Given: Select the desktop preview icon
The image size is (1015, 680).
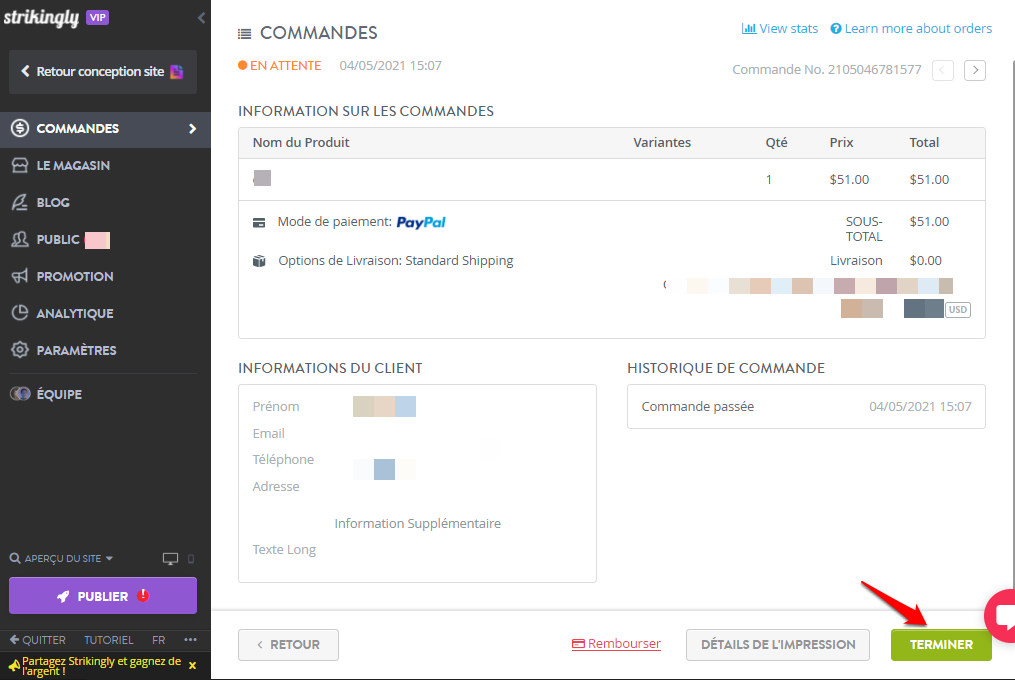Looking at the screenshot, I should [x=170, y=558].
